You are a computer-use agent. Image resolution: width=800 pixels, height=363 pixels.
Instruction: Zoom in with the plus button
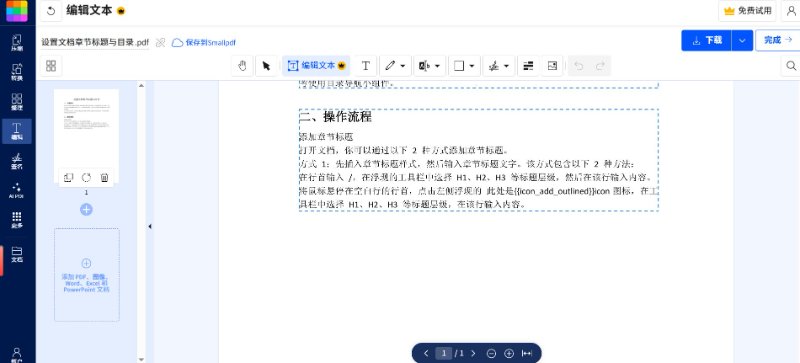pos(509,353)
